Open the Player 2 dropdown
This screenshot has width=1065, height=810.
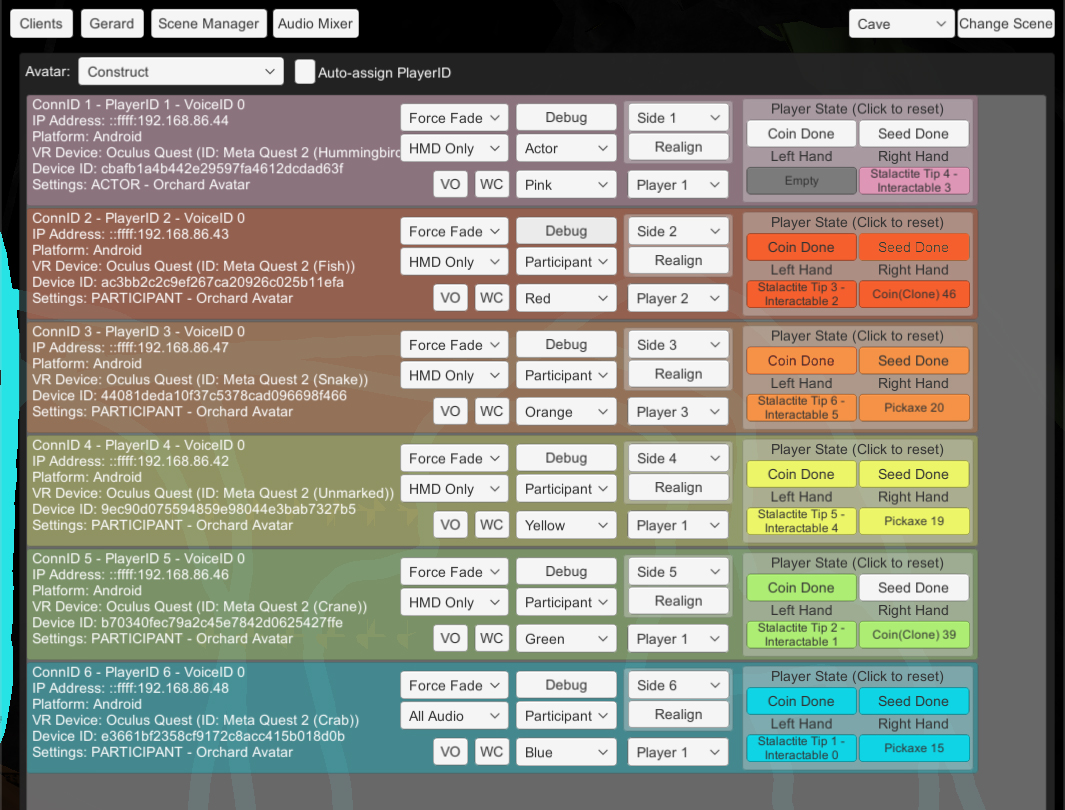pos(678,298)
